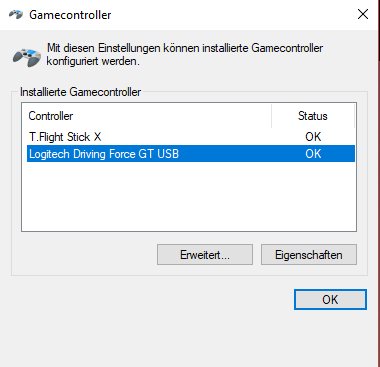
Task: Close the Gamecontroller dialog with the X
Action: pos(363,14)
